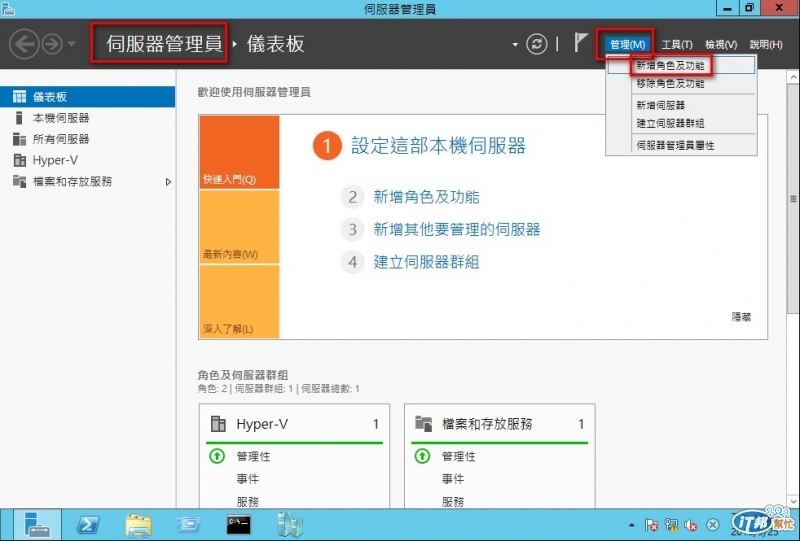This screenshot has height=541, width=800.
Task: Open 管理性 in the Hyper-V tile
Action: [x=253, y=456]
